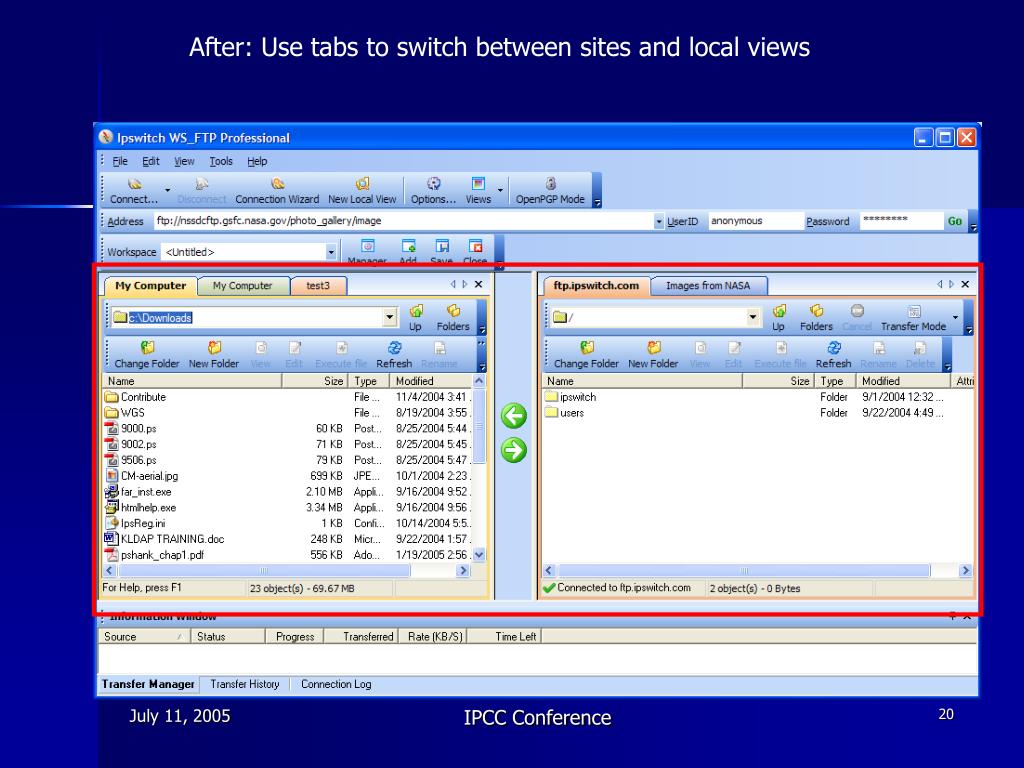Click the UserID field

[755, 221]
